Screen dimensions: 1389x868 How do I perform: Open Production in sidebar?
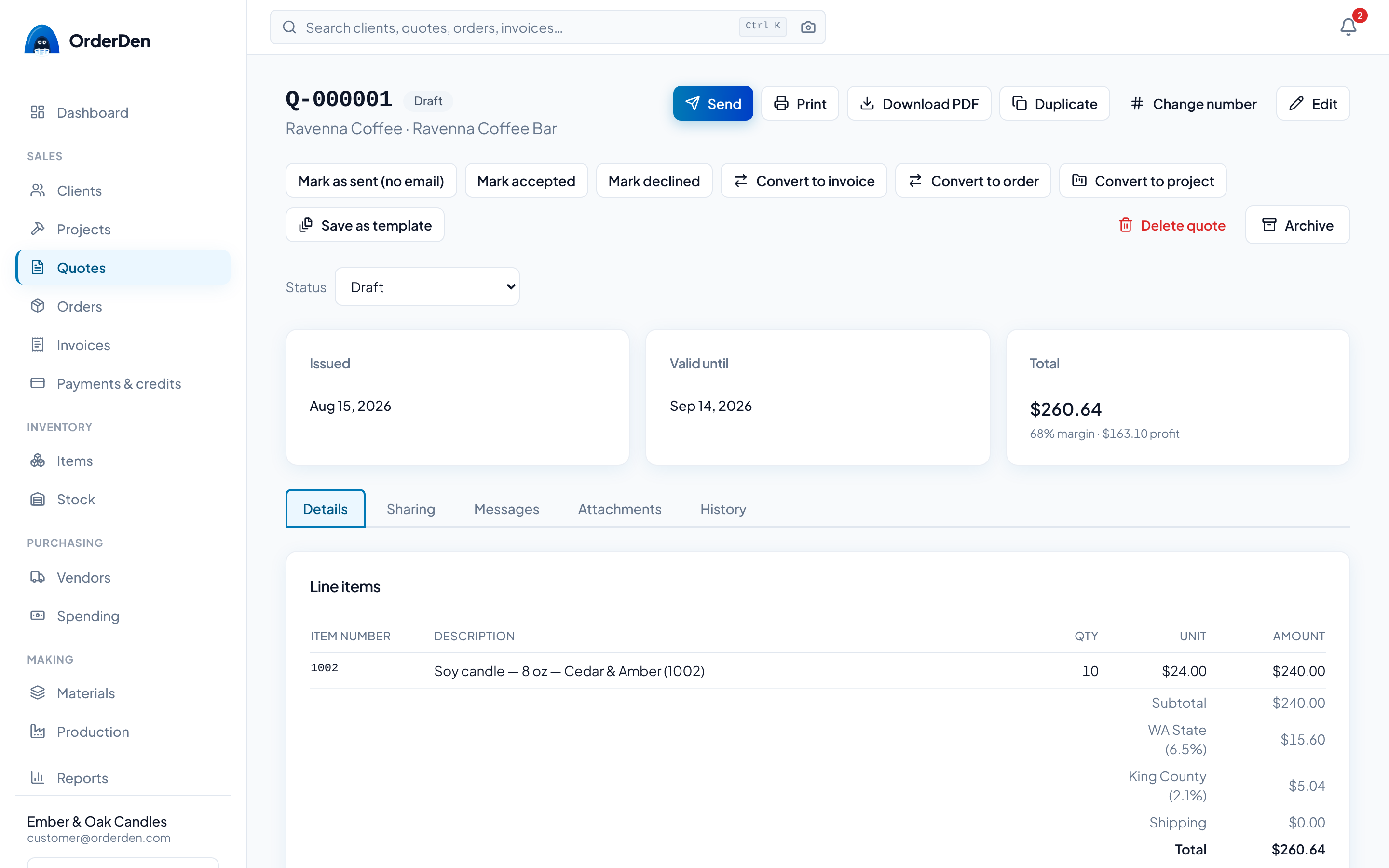[123, 732]
